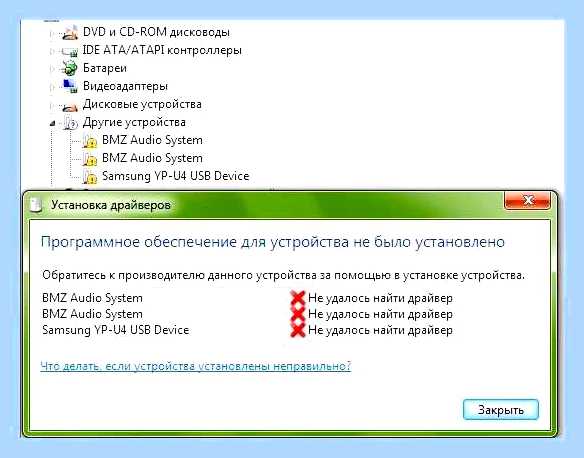Select Видеоадаптеры tree item

pos(125,86)
